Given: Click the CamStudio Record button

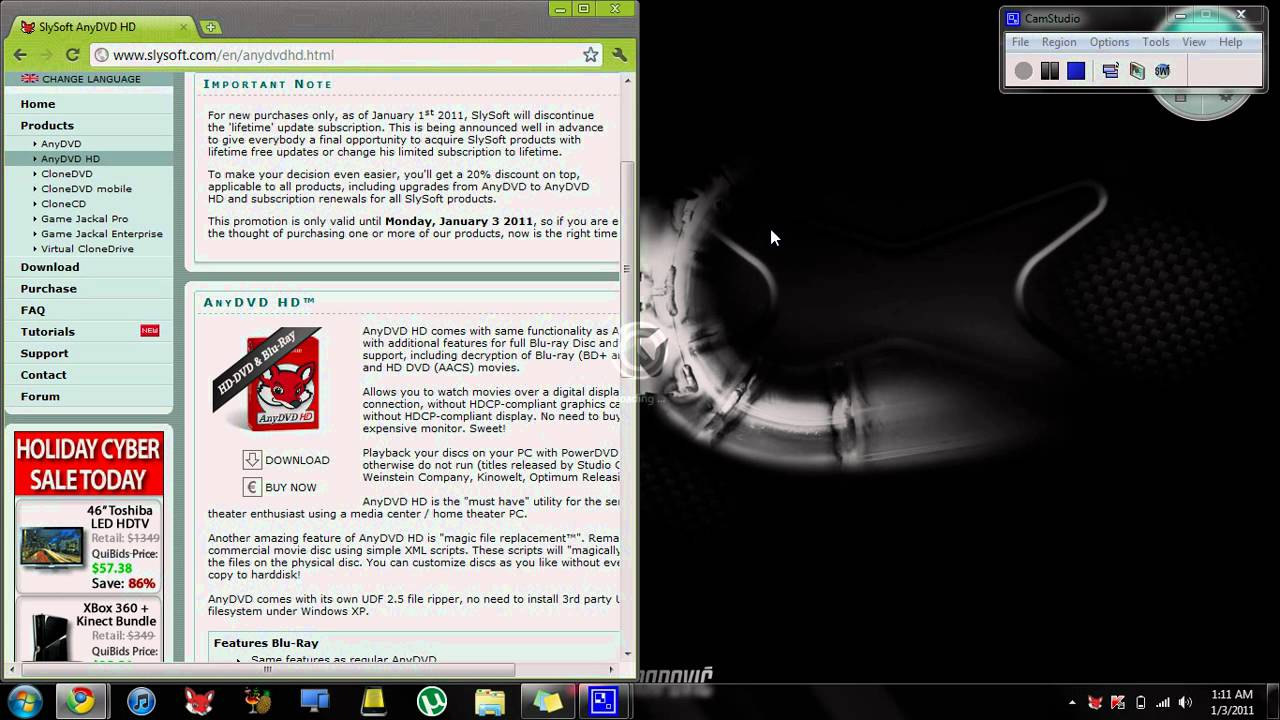Looking at the screenshot, I should (x=1023, y=71).
